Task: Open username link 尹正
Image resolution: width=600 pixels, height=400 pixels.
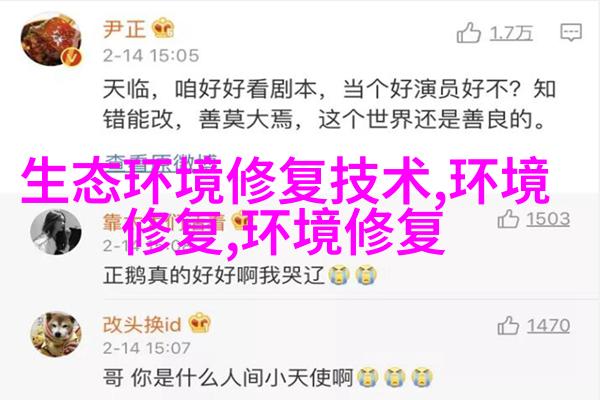Action: pos(124,29)
